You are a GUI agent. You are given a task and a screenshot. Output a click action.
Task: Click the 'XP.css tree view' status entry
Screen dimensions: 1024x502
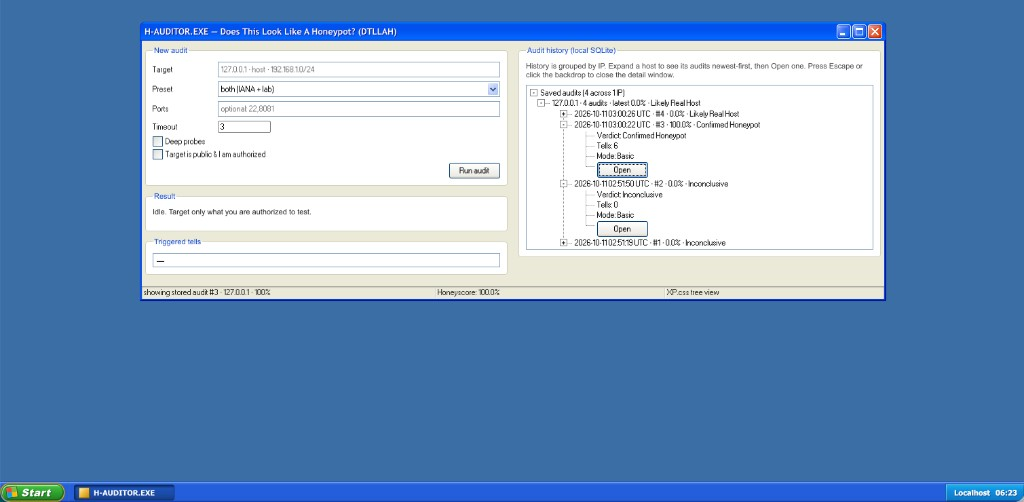pyautogui.click(x=692, y=292)
